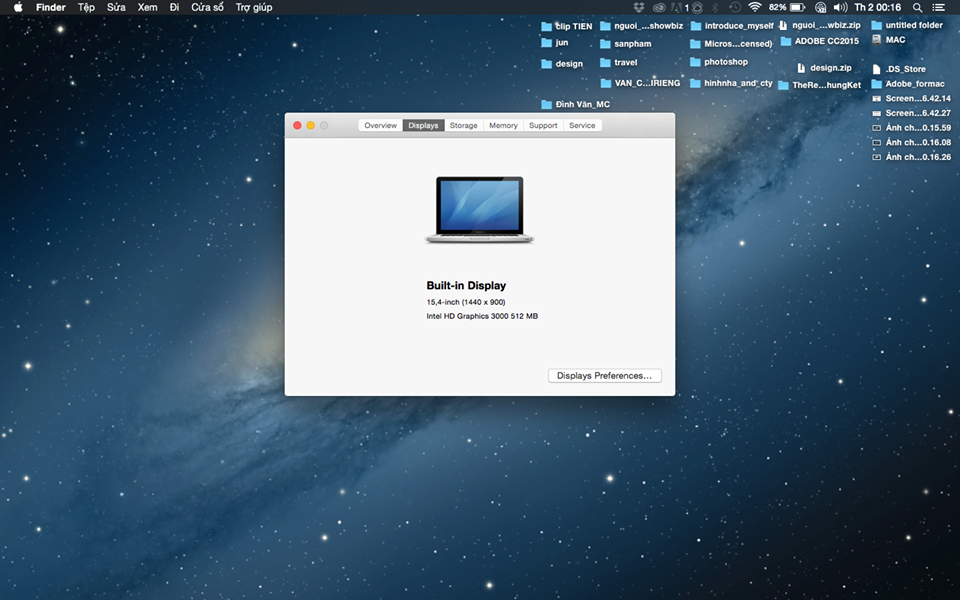Switch to the Storage tab
This screenshot has height=600, width=960.
click(463, 126)
